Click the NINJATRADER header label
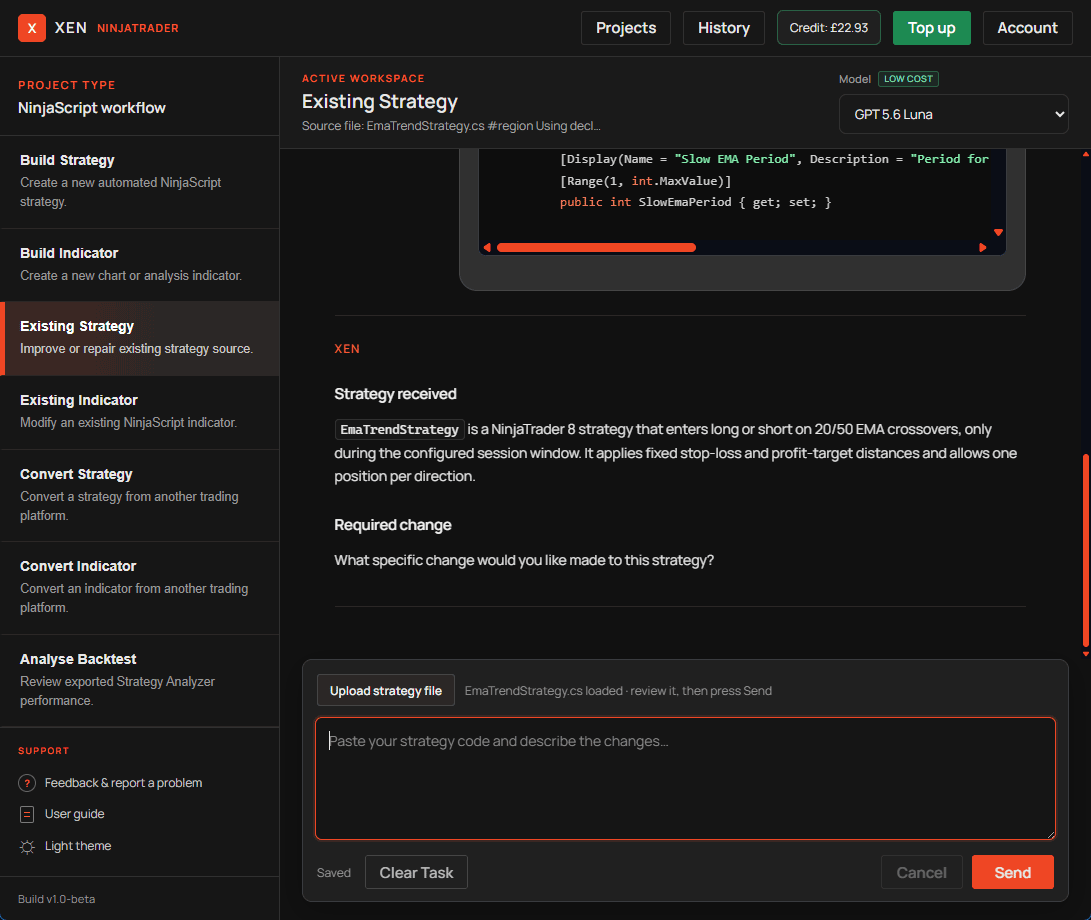This screenshot has height=920, width=1091. pyautogui.click(x=138, y=28)
